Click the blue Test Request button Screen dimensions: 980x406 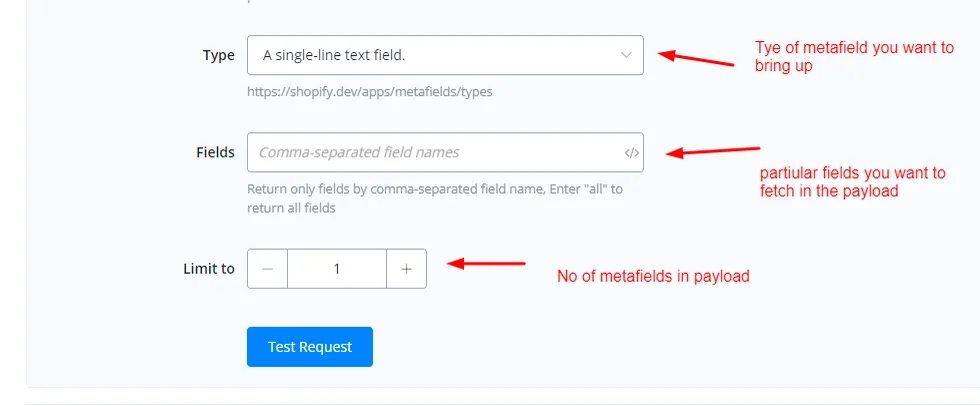pos(310,347)
